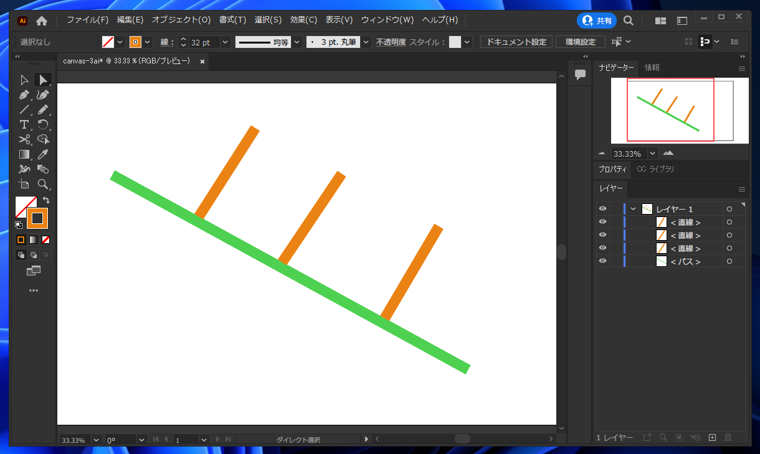Click the 共有 share button
Viewport: 760px width, 454px height.
596,21
